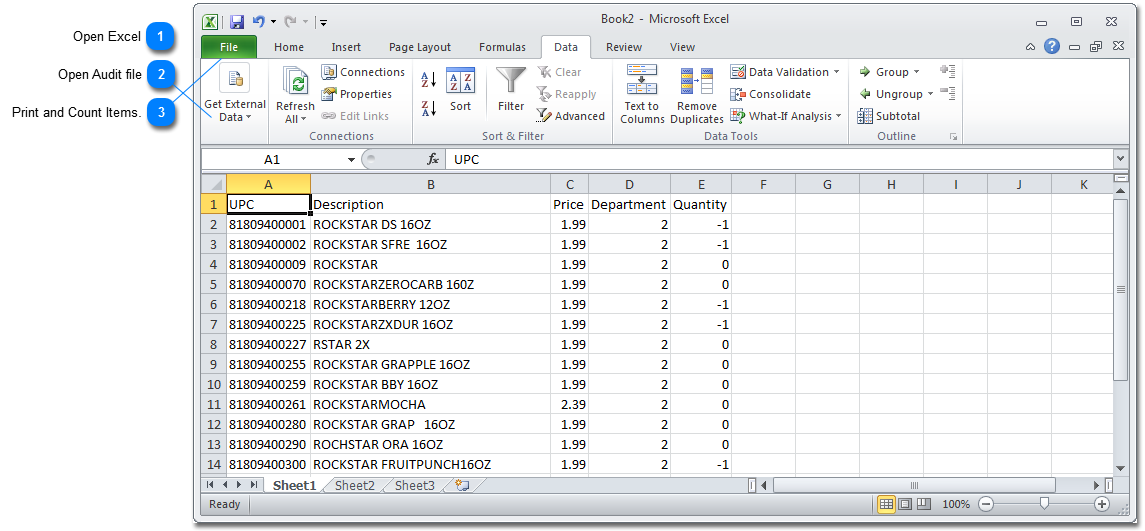Open the Sort dialog
This screenshot has height=531, width=1145.
[x=460, y=91]
